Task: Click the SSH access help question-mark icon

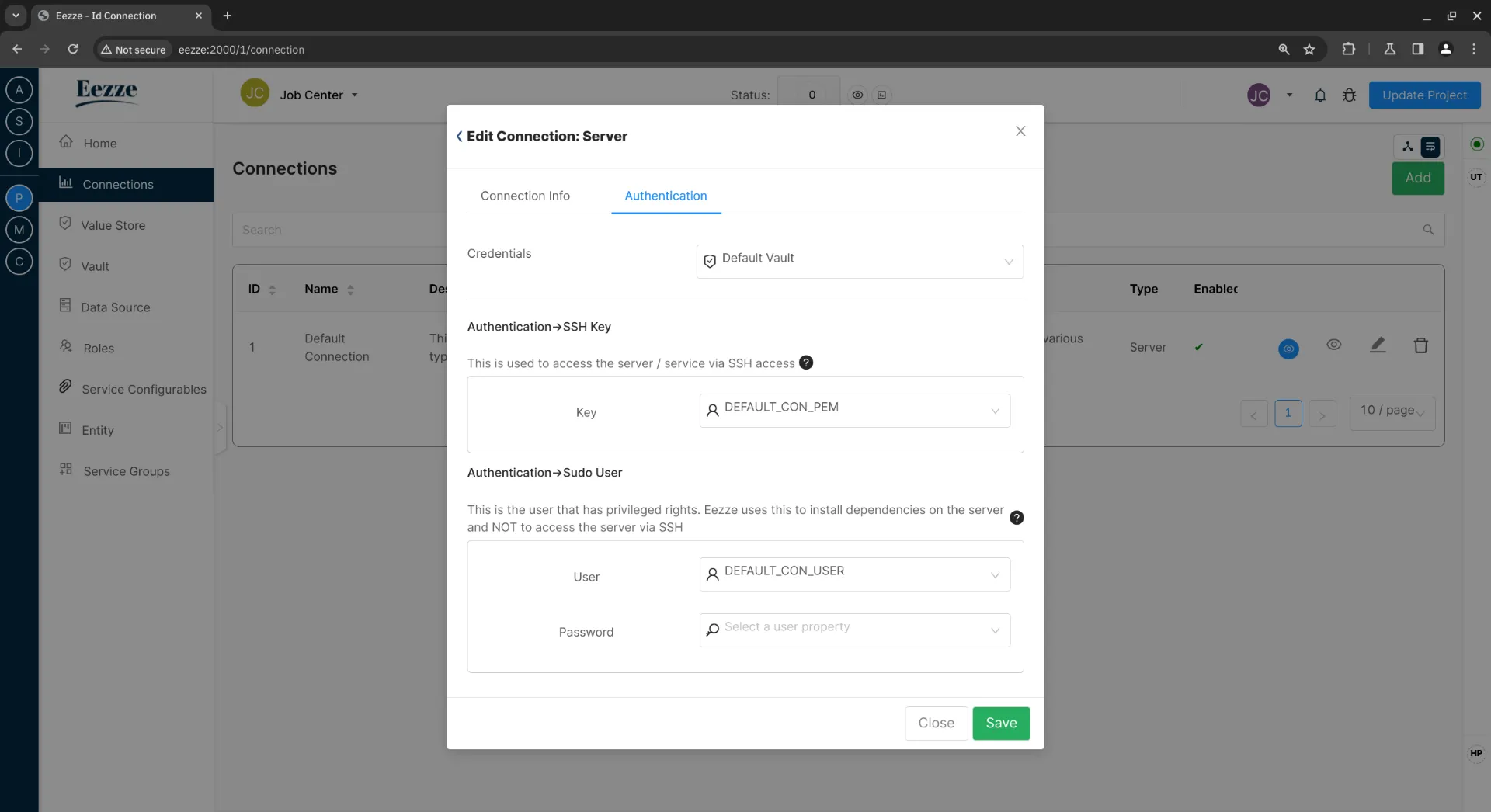Action: (806, 363)
